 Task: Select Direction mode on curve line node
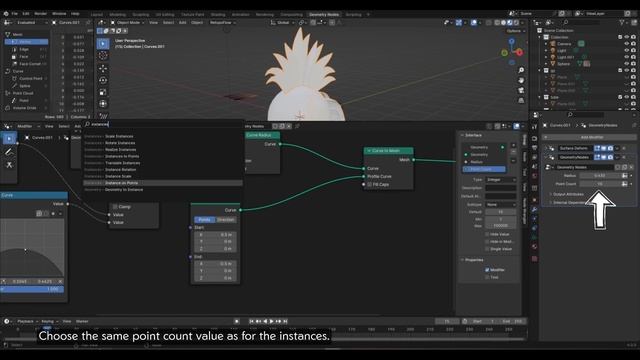225,220
